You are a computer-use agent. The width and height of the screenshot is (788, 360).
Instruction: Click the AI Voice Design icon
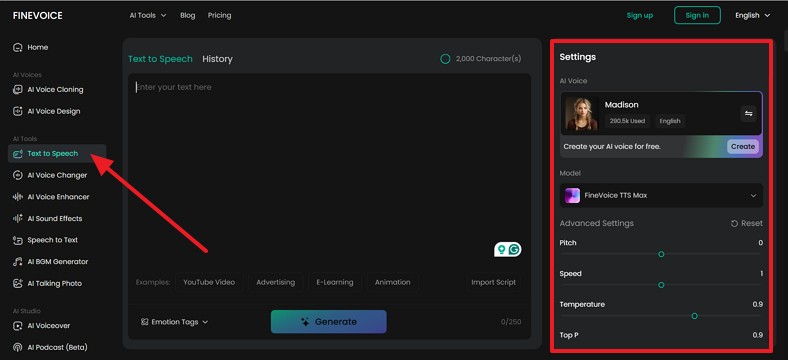point(18,111)
